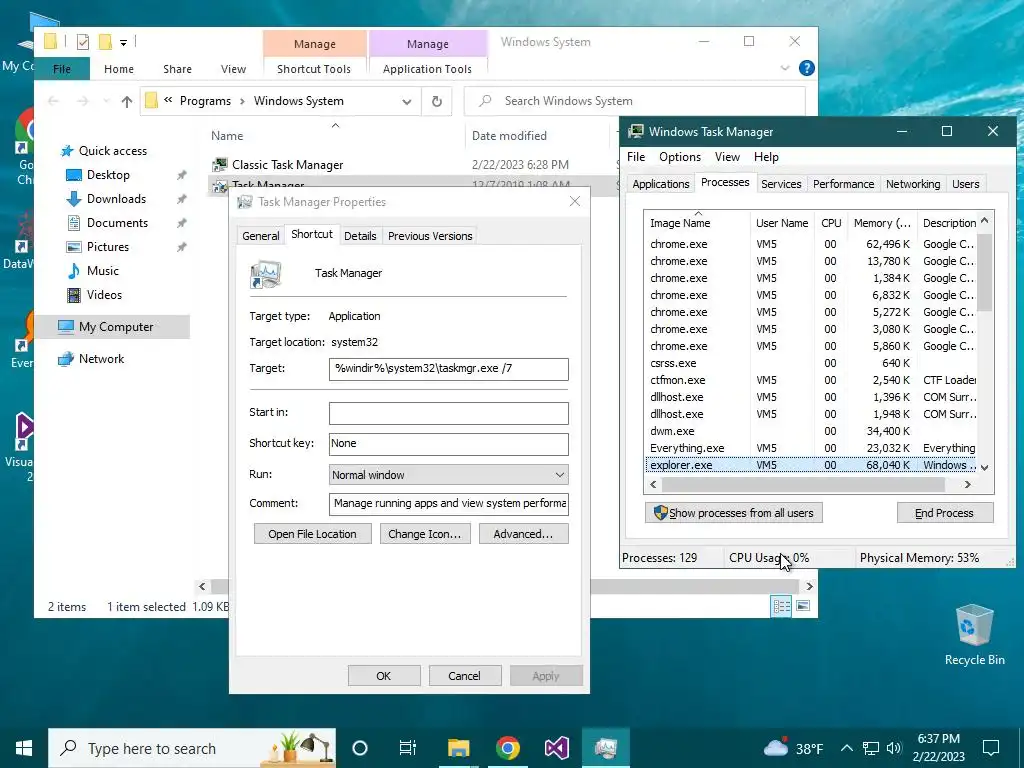Switch to the General tab in Properties
This screenshot has width=1024, height=768.
[261, 236]
